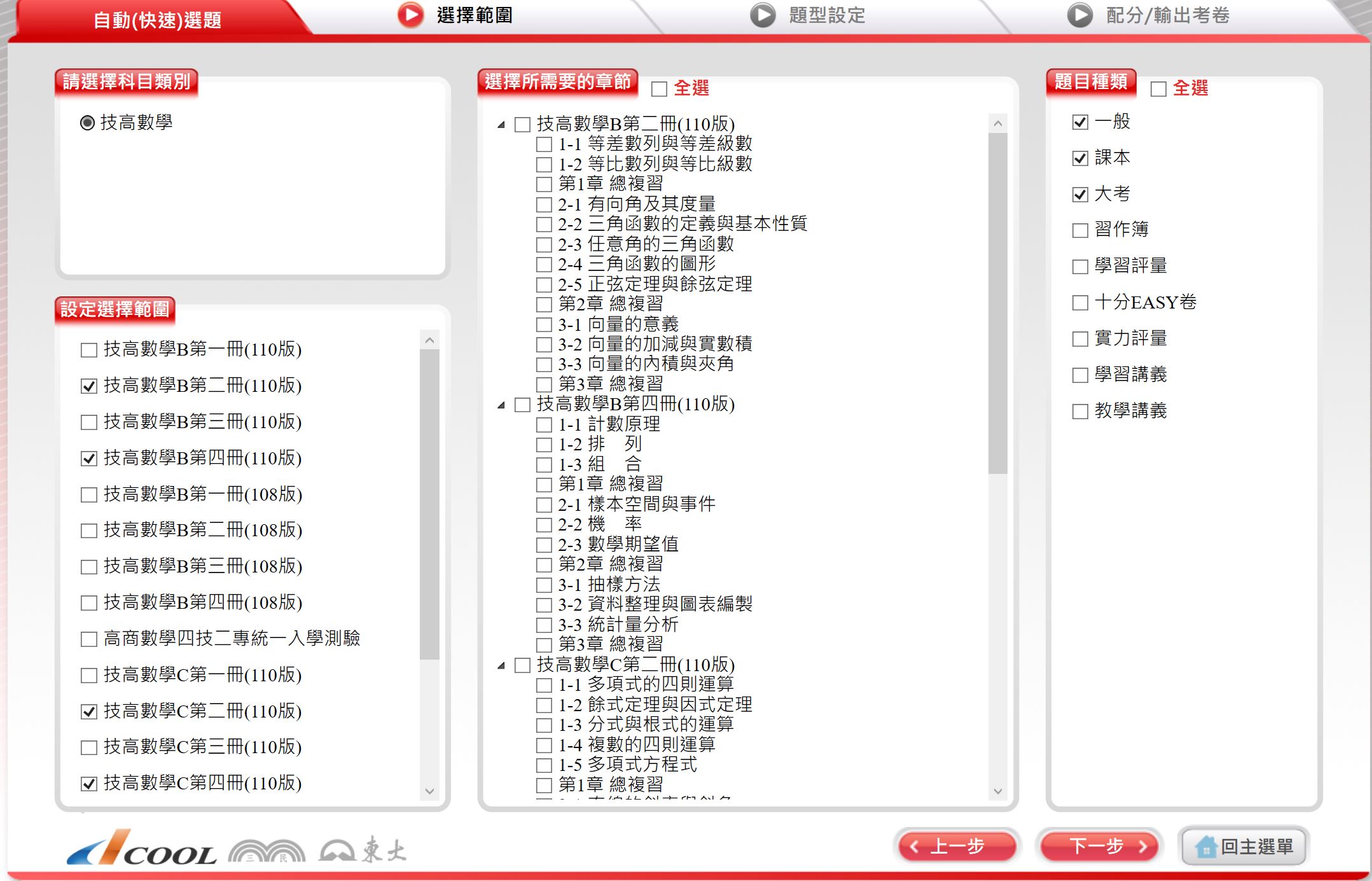Collapse the 技高數學C第二冊(110版) tree node
Screen dimensions: 1372x881
point(501,665)
